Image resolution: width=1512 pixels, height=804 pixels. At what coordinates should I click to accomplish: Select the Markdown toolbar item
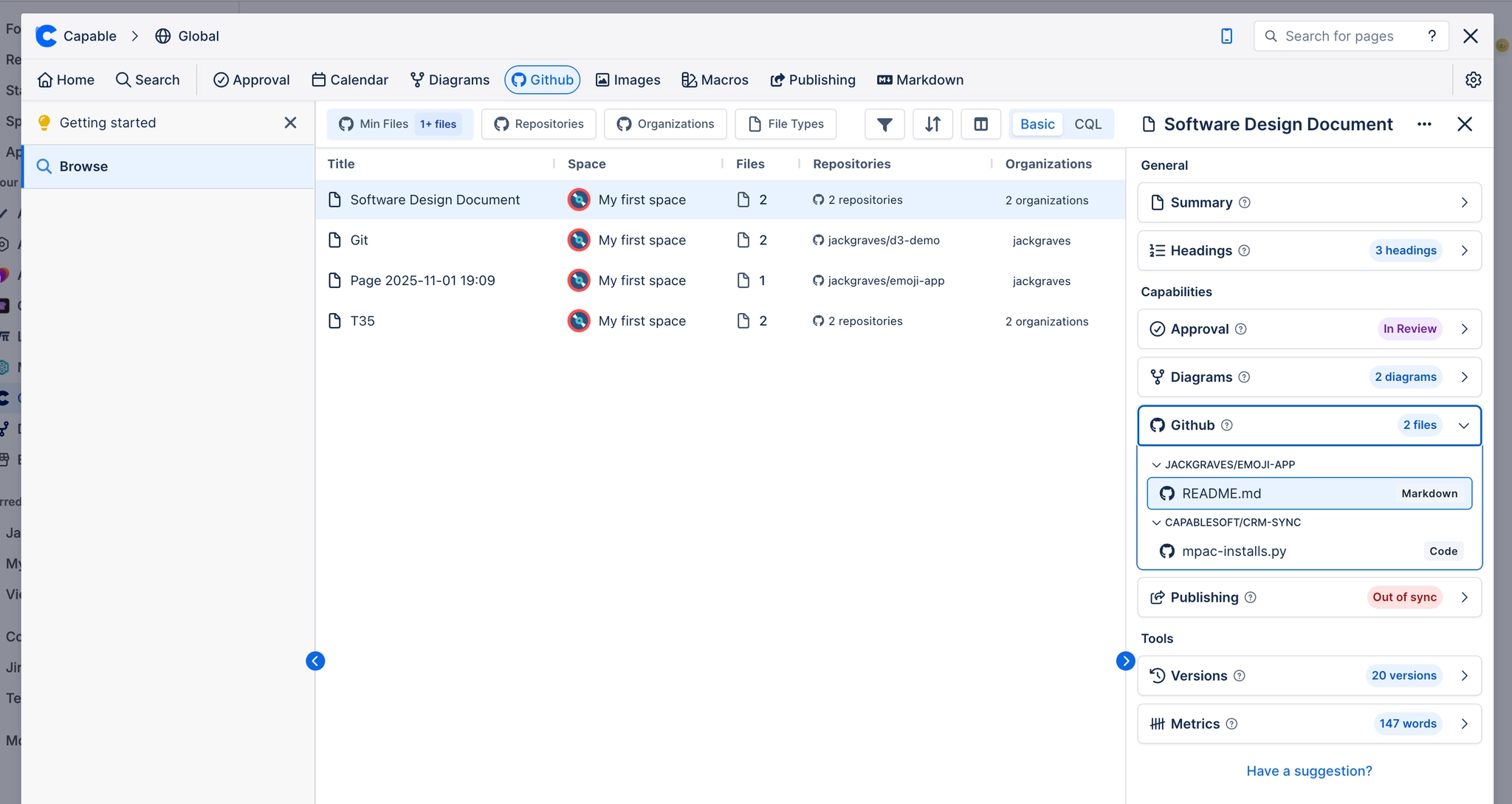click(920, 80)
